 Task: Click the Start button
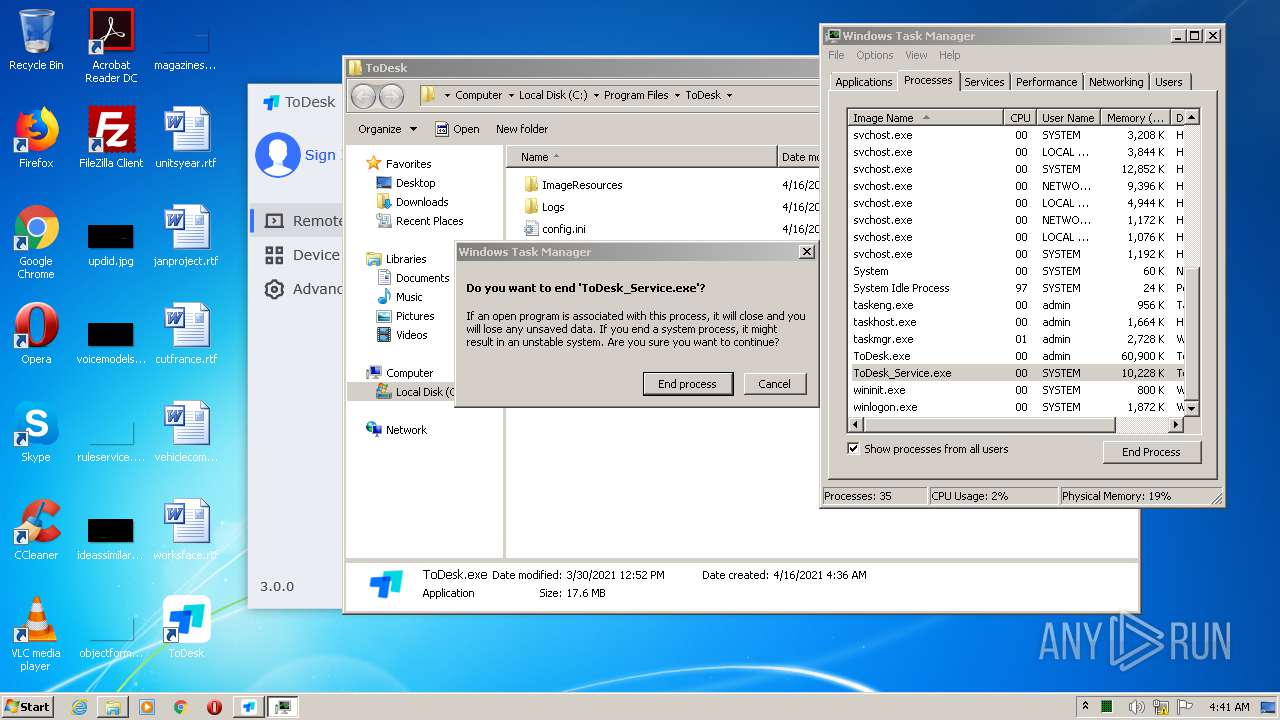tap(27, 706)
